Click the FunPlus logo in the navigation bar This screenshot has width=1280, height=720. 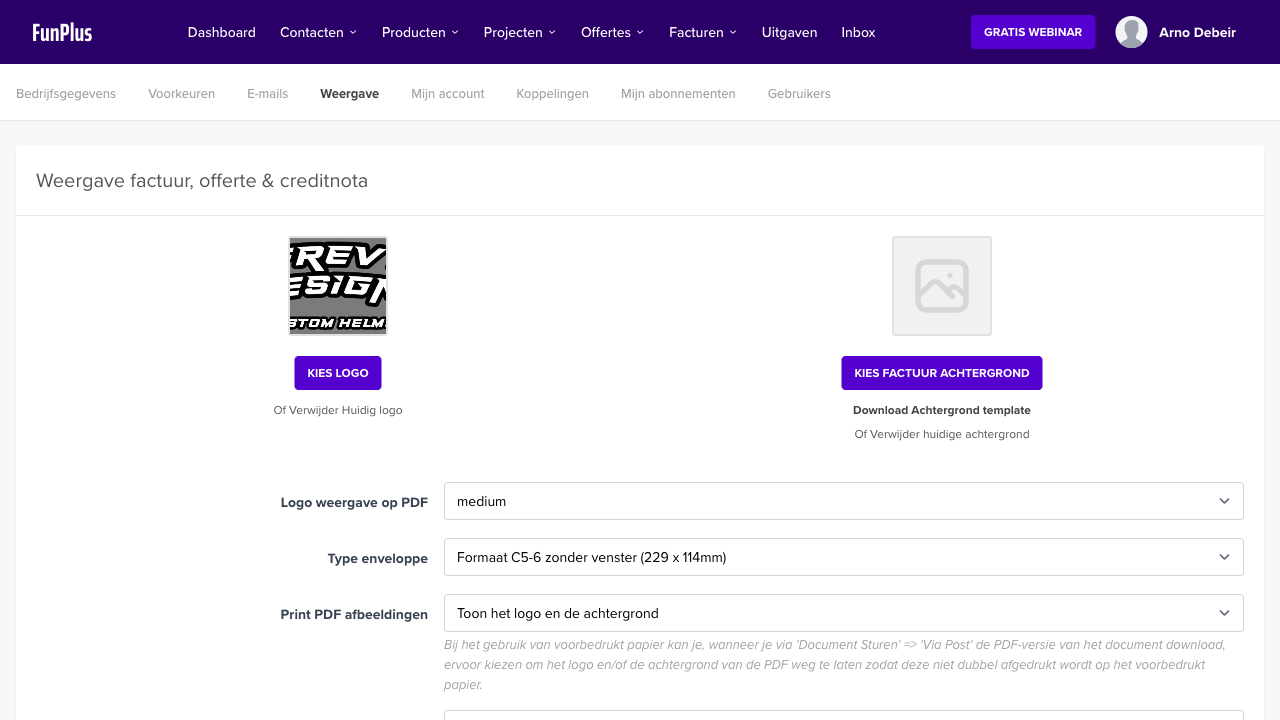click(x=61, y=31)
